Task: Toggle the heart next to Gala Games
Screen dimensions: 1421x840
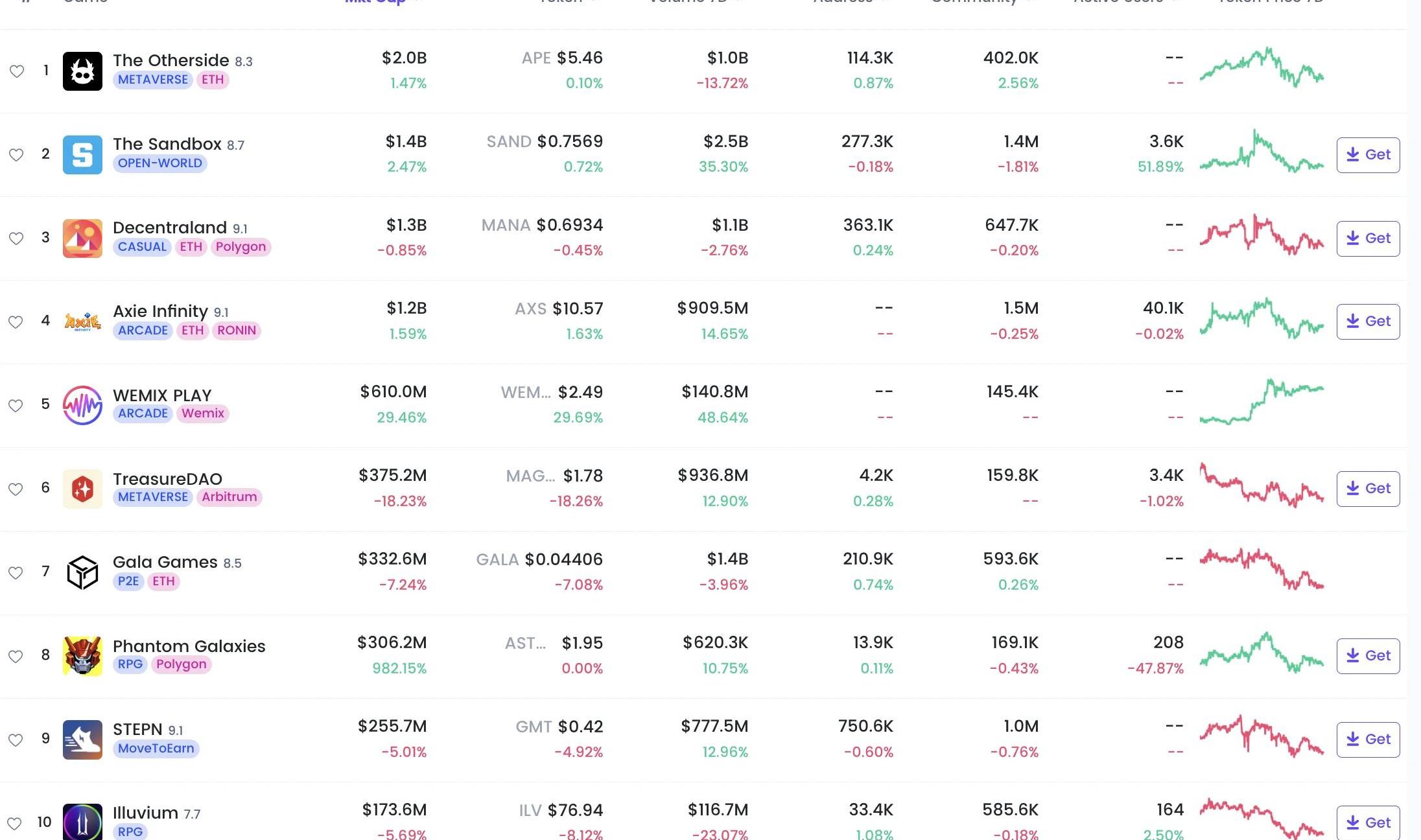Action: [x=16, y=573]
